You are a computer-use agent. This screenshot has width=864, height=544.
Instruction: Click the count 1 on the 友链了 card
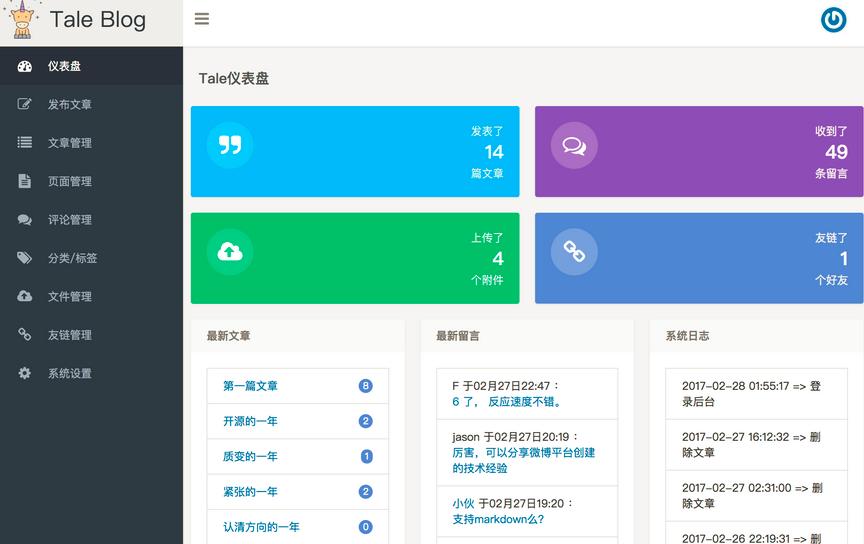[x=844, y=258]
